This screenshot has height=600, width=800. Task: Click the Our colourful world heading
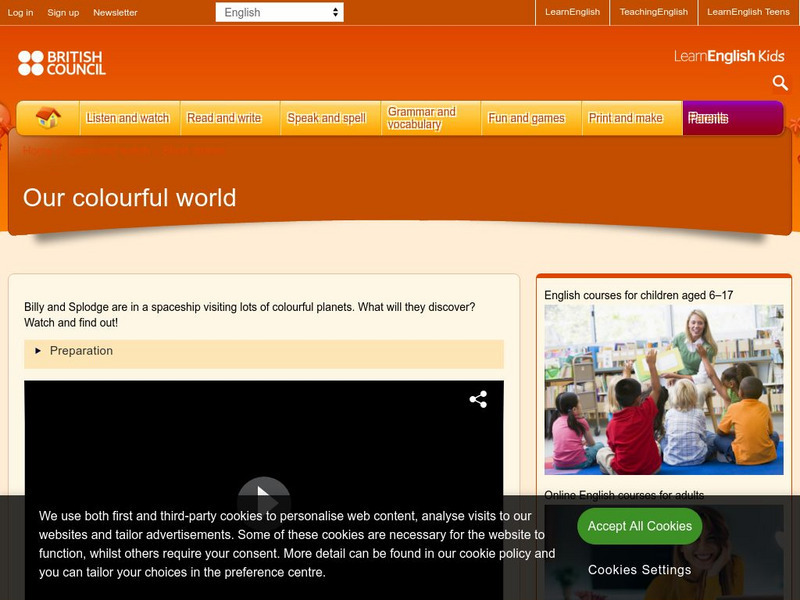130,198
